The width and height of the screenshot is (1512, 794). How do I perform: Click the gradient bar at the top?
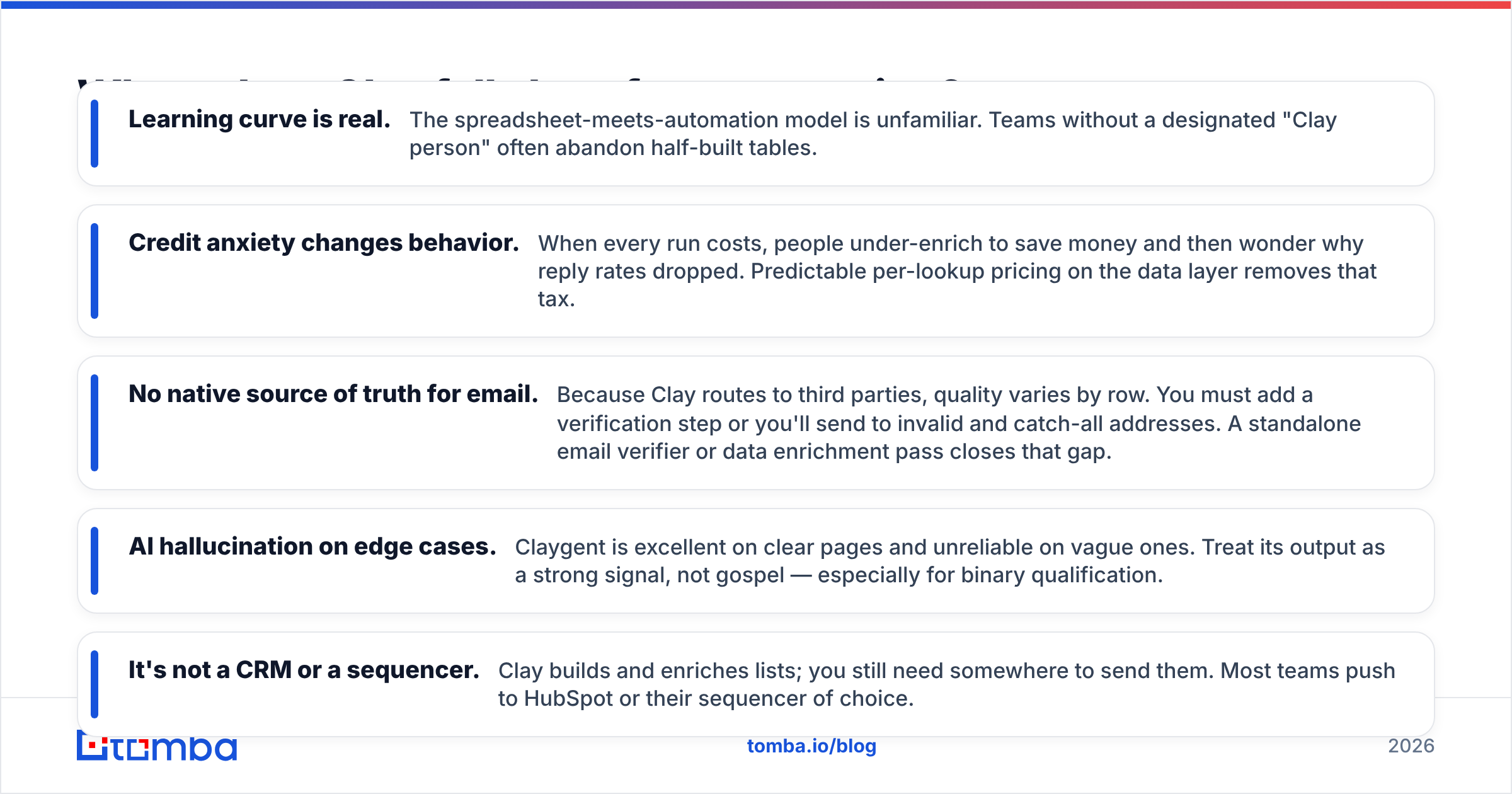click(756, 4)
